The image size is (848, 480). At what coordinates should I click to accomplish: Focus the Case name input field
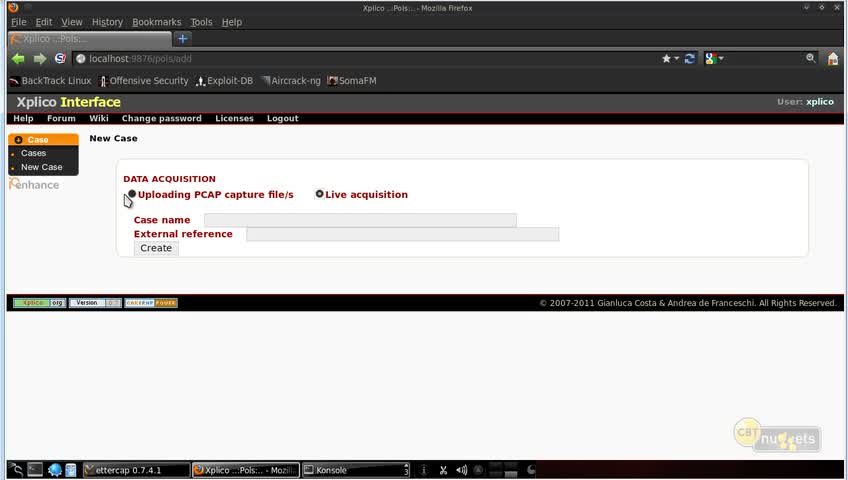360,219
